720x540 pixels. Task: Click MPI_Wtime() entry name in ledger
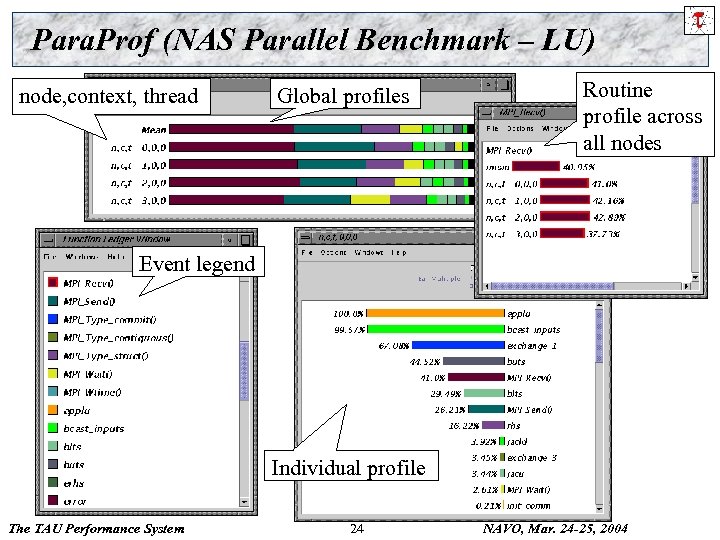[x=92, y=392]
